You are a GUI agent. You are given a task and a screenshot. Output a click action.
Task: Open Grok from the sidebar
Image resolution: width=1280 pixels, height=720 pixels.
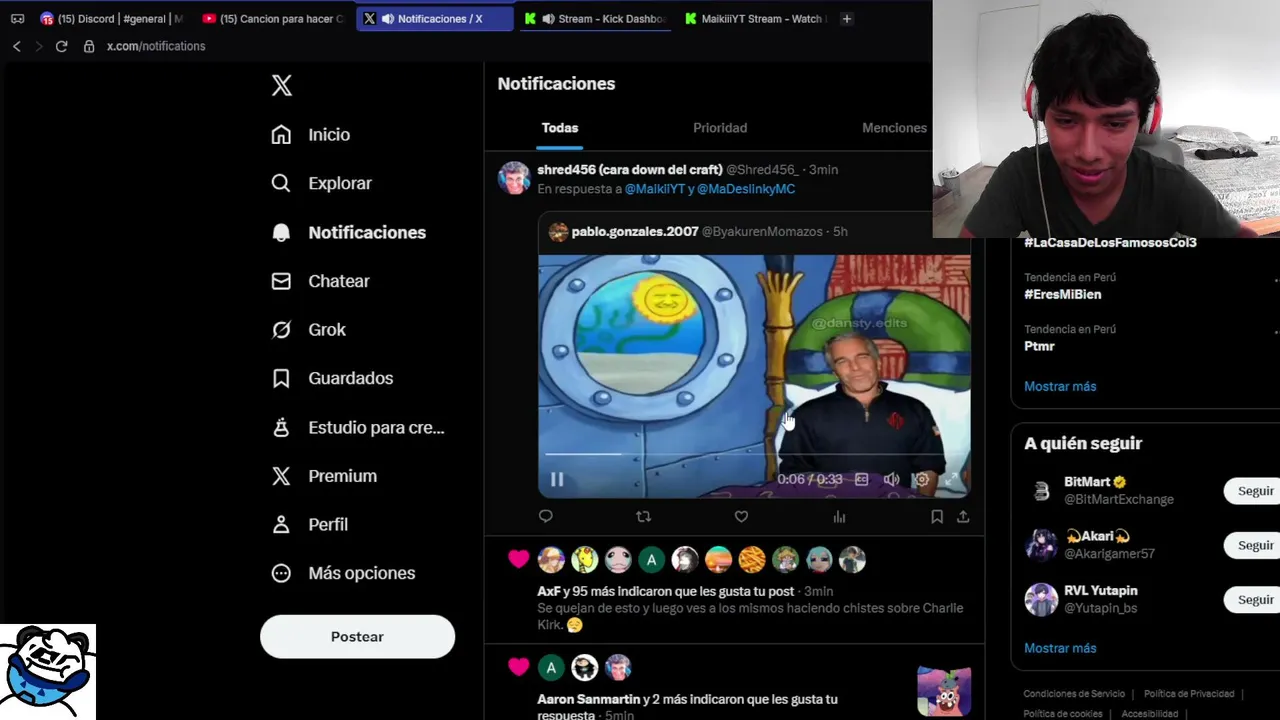click(309, 330)
